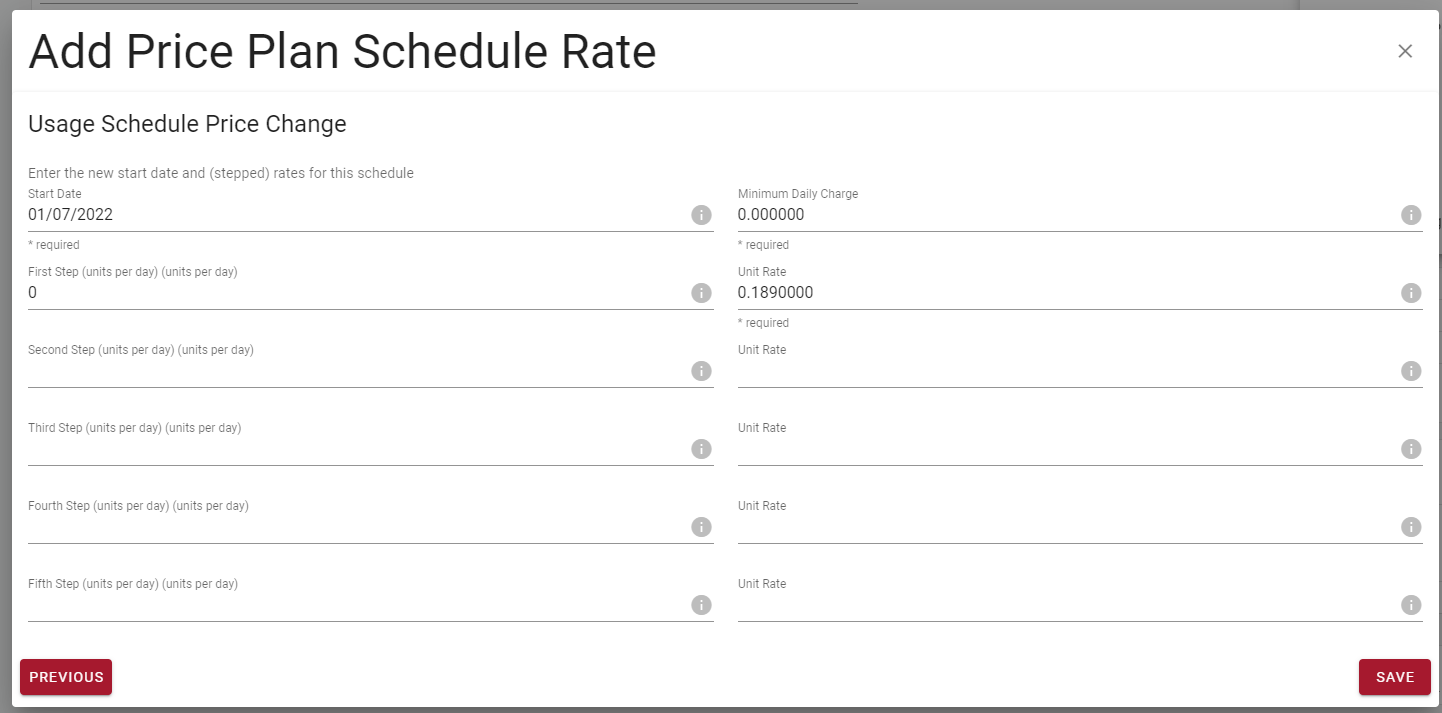The height and width of the screenshot is (713, 1442).
Task: Click the Minimum Daily Charge info icon
Action: point(1411,215)
